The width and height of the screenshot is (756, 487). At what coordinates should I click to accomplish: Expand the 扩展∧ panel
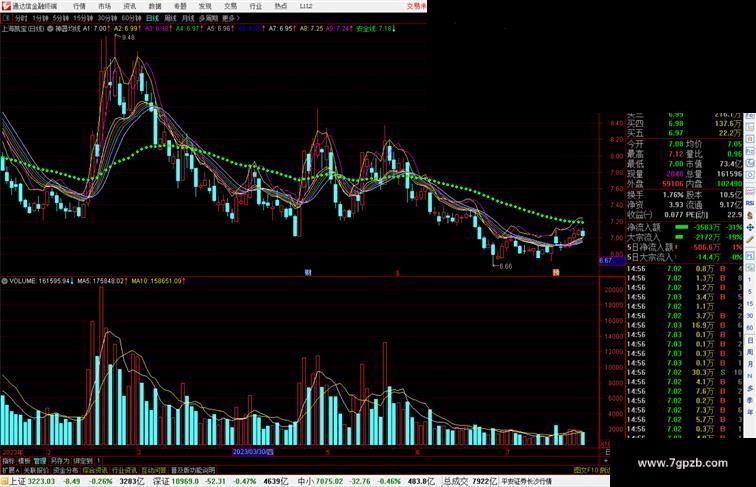(x=11, y=470)
